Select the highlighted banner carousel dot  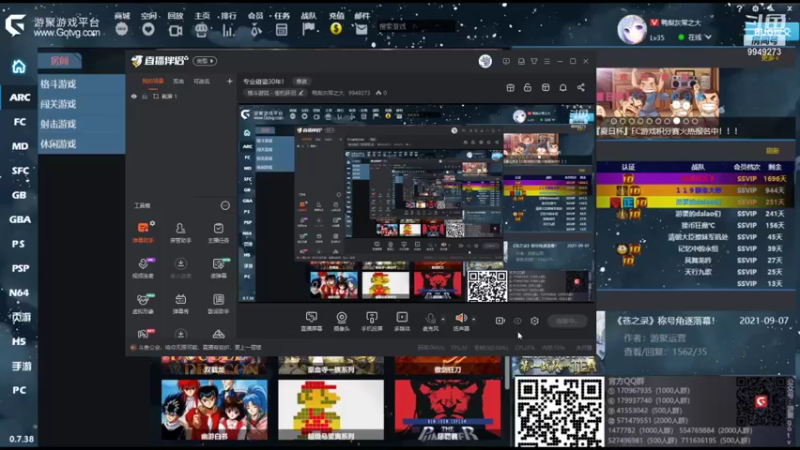point(677,121)
